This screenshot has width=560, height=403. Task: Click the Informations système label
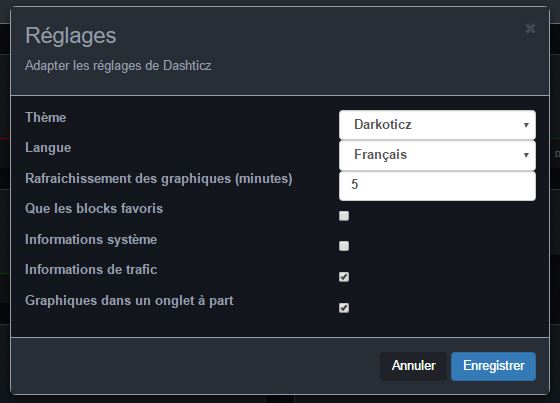click(91, 239)
